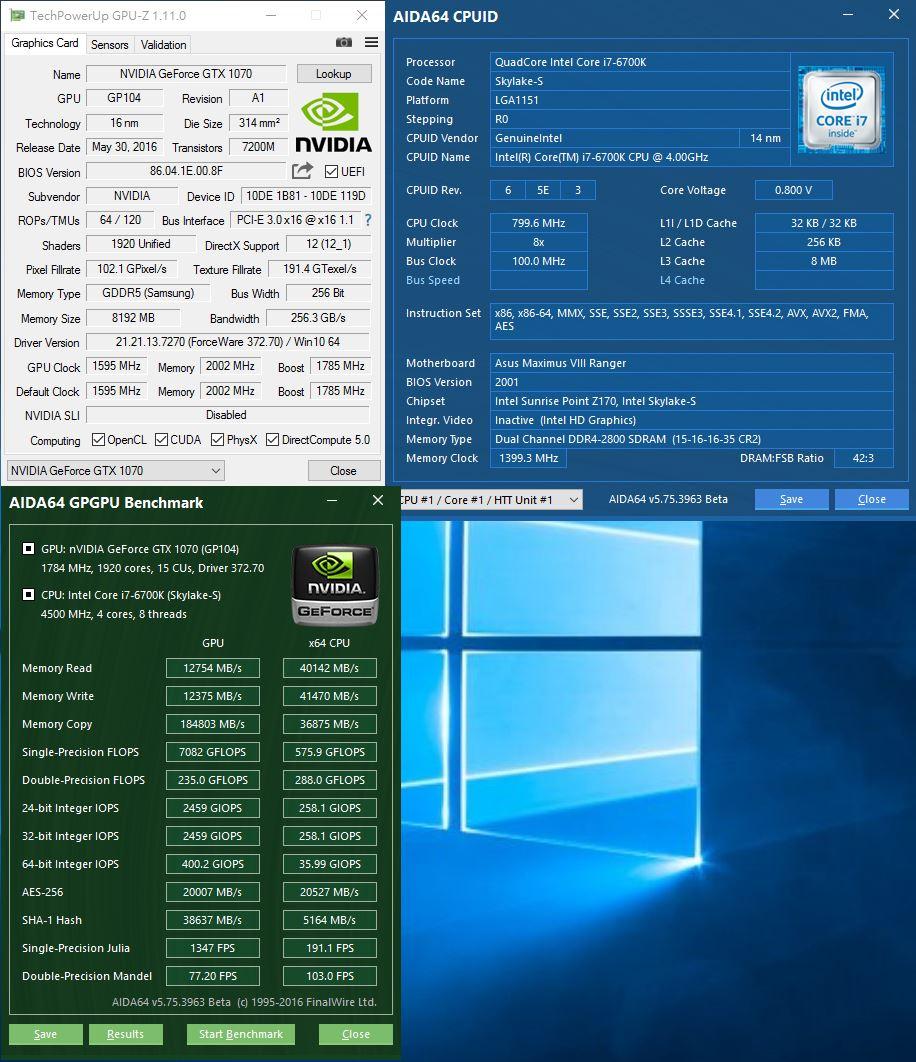
Task: Click the Memory Size field 8192 MB
Action: coord(133,318)
